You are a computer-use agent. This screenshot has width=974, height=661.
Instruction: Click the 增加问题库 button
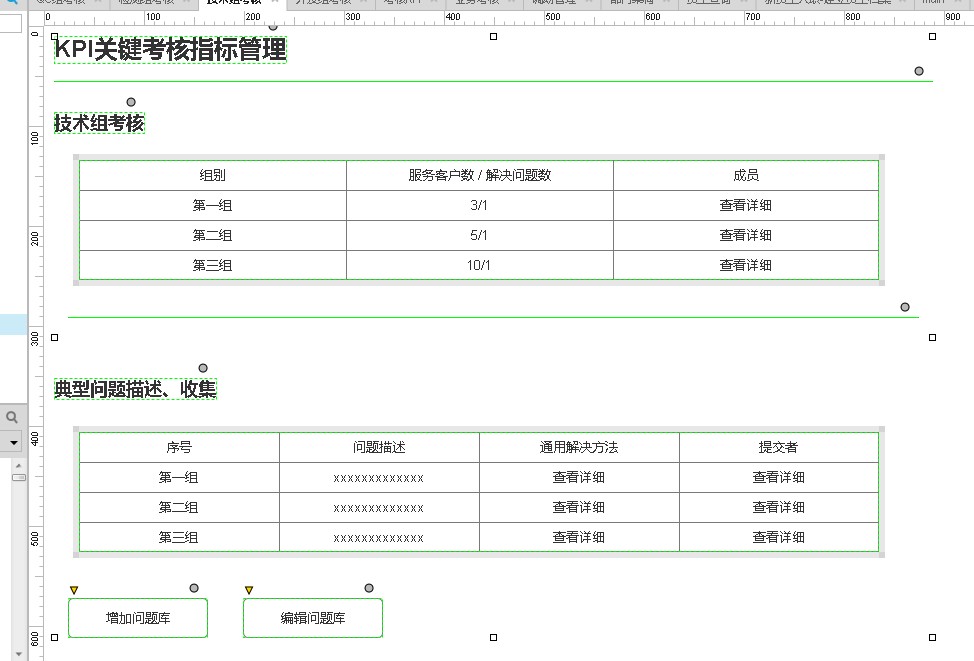(x=138, y=618)
